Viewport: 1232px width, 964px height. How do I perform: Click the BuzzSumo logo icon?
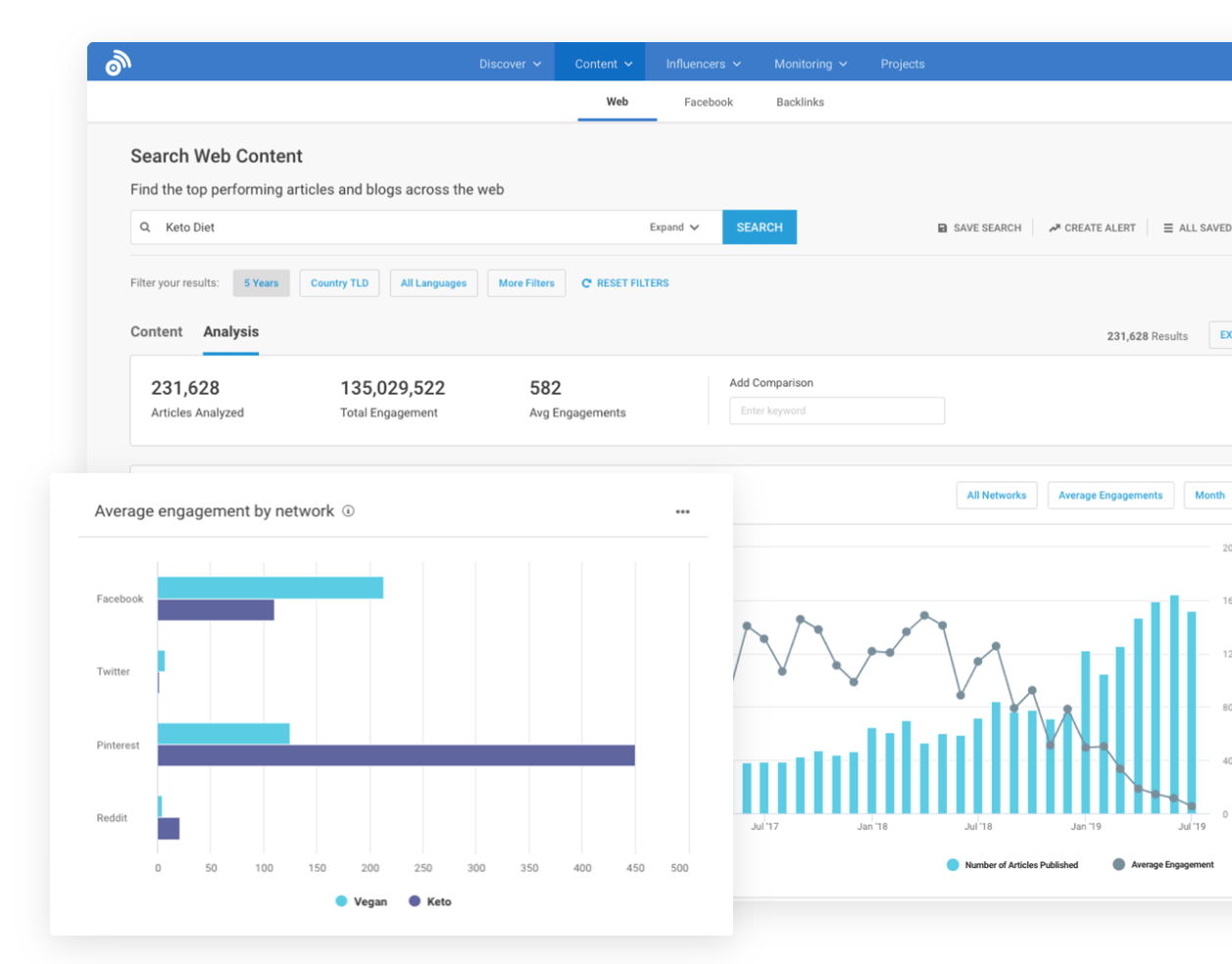click(x=117, y=63)
